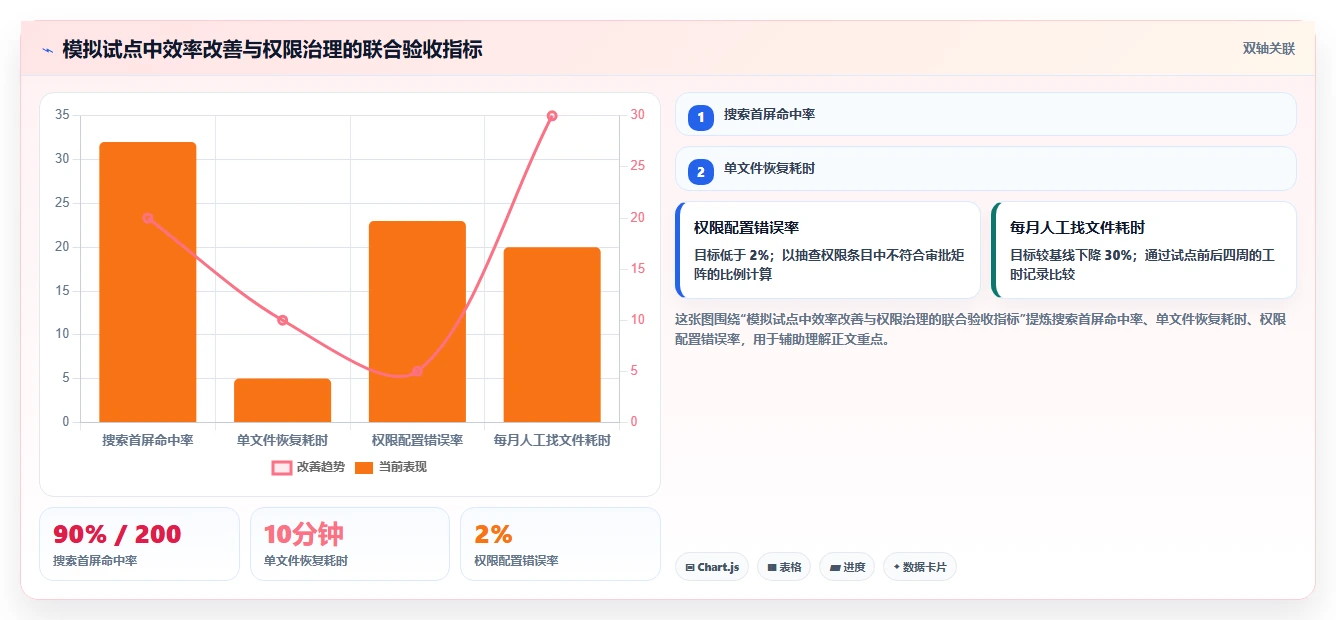The width and height of the screenshot is (1336, 620).
Task: Select list item 单文件恢复耗时
Action: (986, 168)
